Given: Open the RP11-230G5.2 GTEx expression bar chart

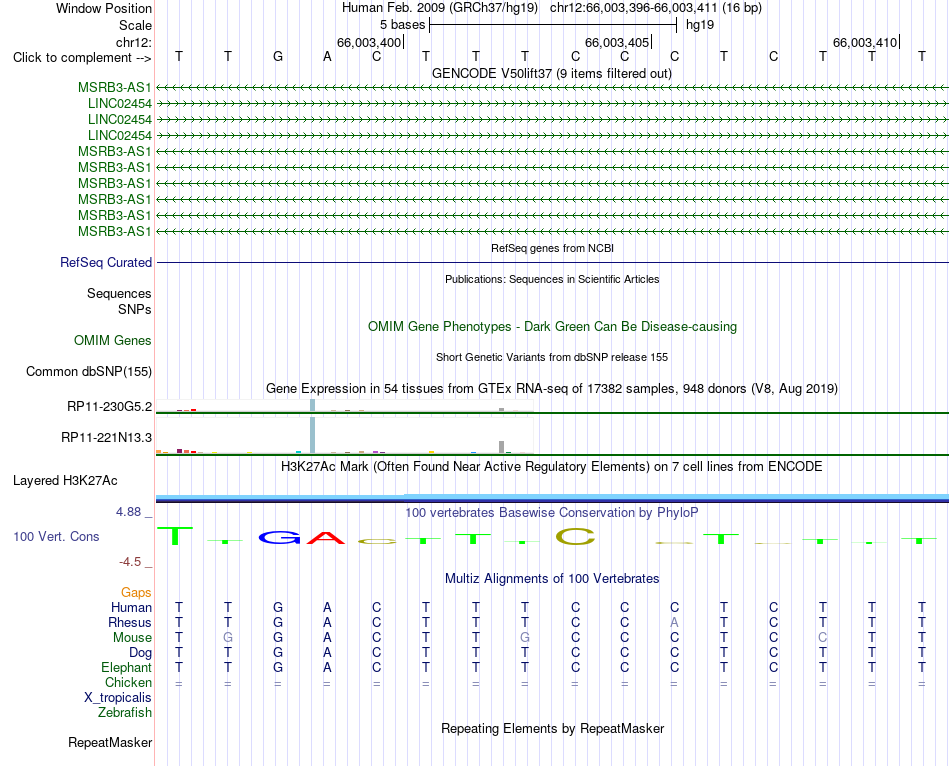Looking at the screenshot, I should click(344, 405).
